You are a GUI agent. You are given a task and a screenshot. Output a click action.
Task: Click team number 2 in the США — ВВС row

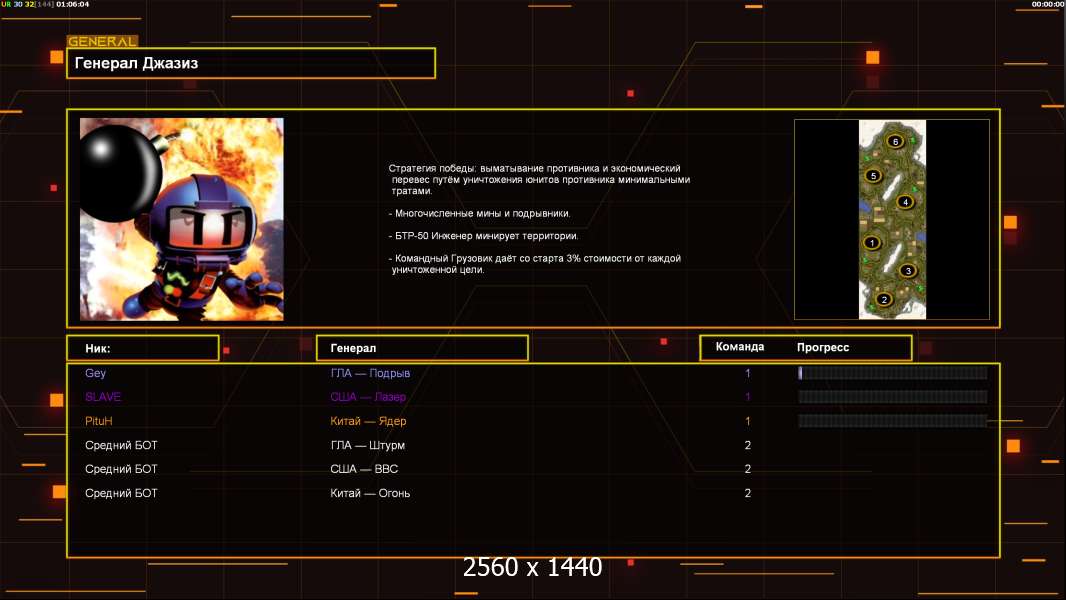748,469
